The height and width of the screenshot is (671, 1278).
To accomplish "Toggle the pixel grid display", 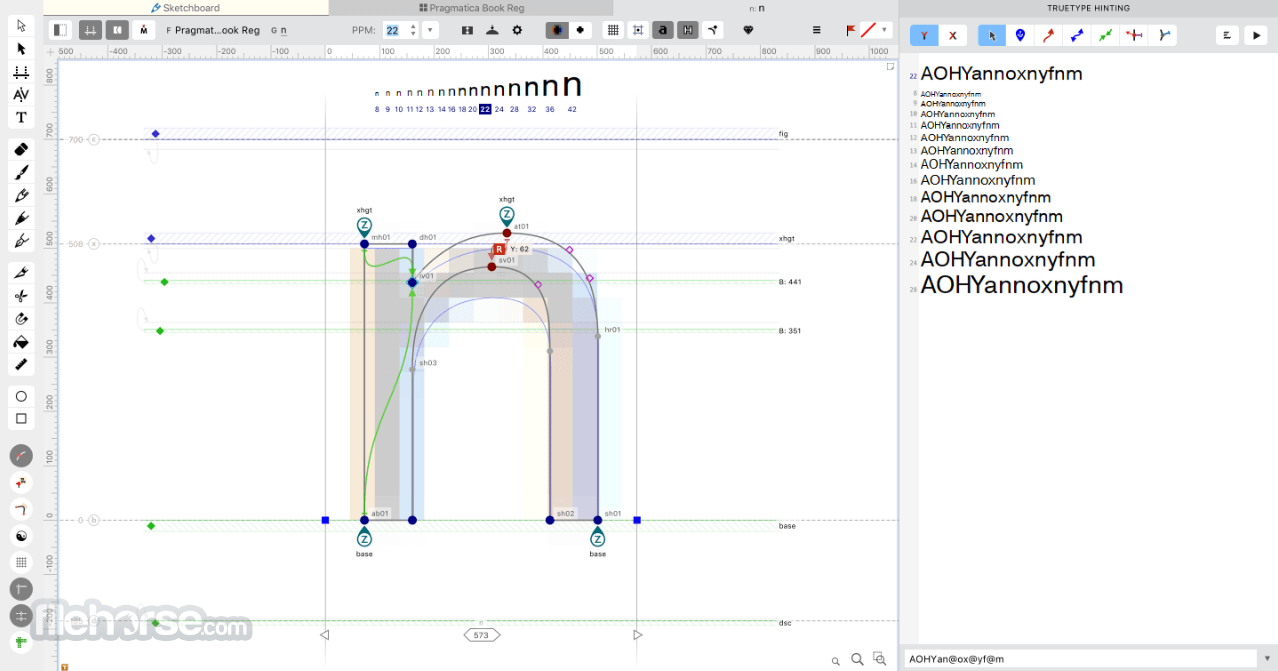I will coord(613,30).
